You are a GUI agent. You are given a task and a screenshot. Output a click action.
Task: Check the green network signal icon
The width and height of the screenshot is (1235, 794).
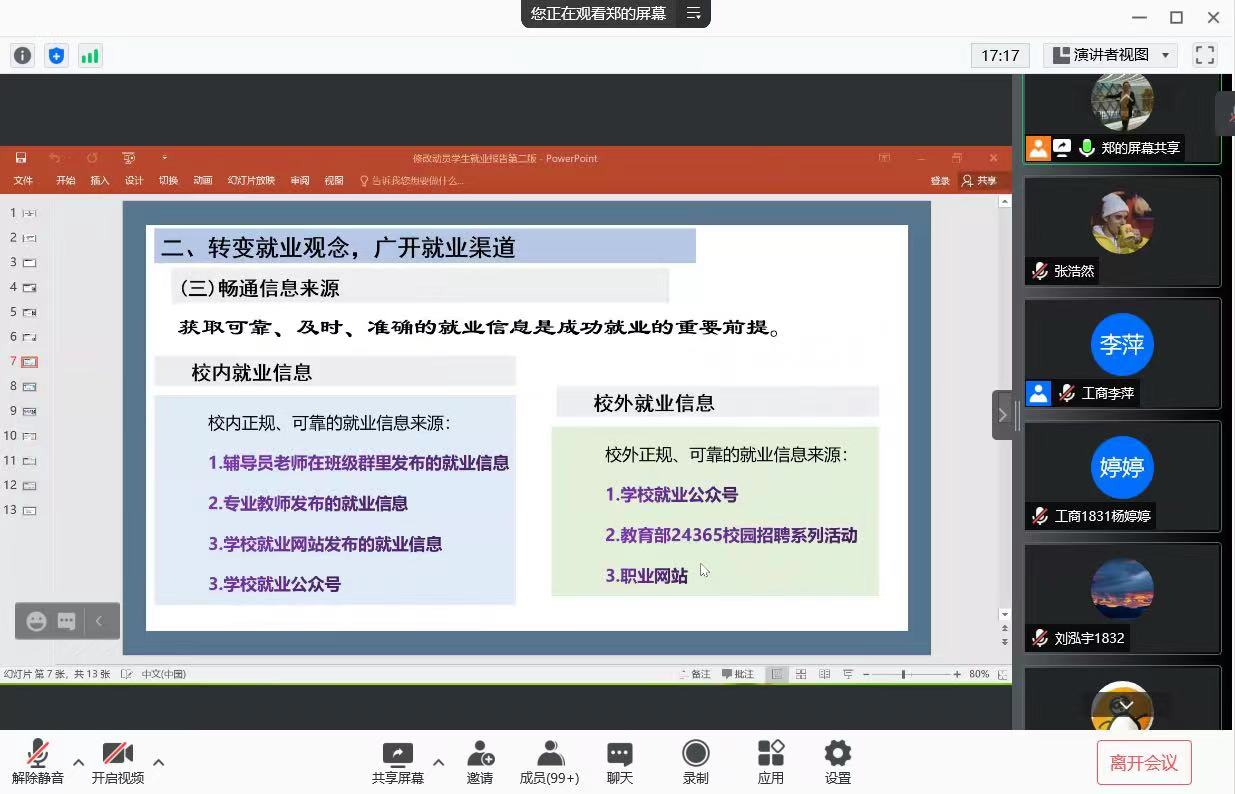pyautogui.click(x=90, y=56)
